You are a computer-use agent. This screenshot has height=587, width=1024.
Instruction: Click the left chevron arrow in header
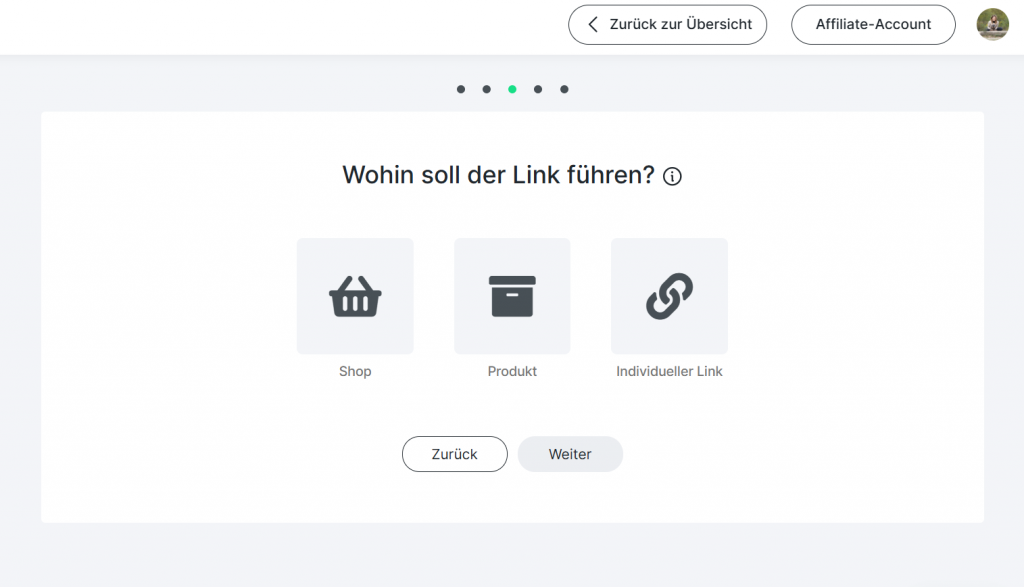click(x=593, y=24)
